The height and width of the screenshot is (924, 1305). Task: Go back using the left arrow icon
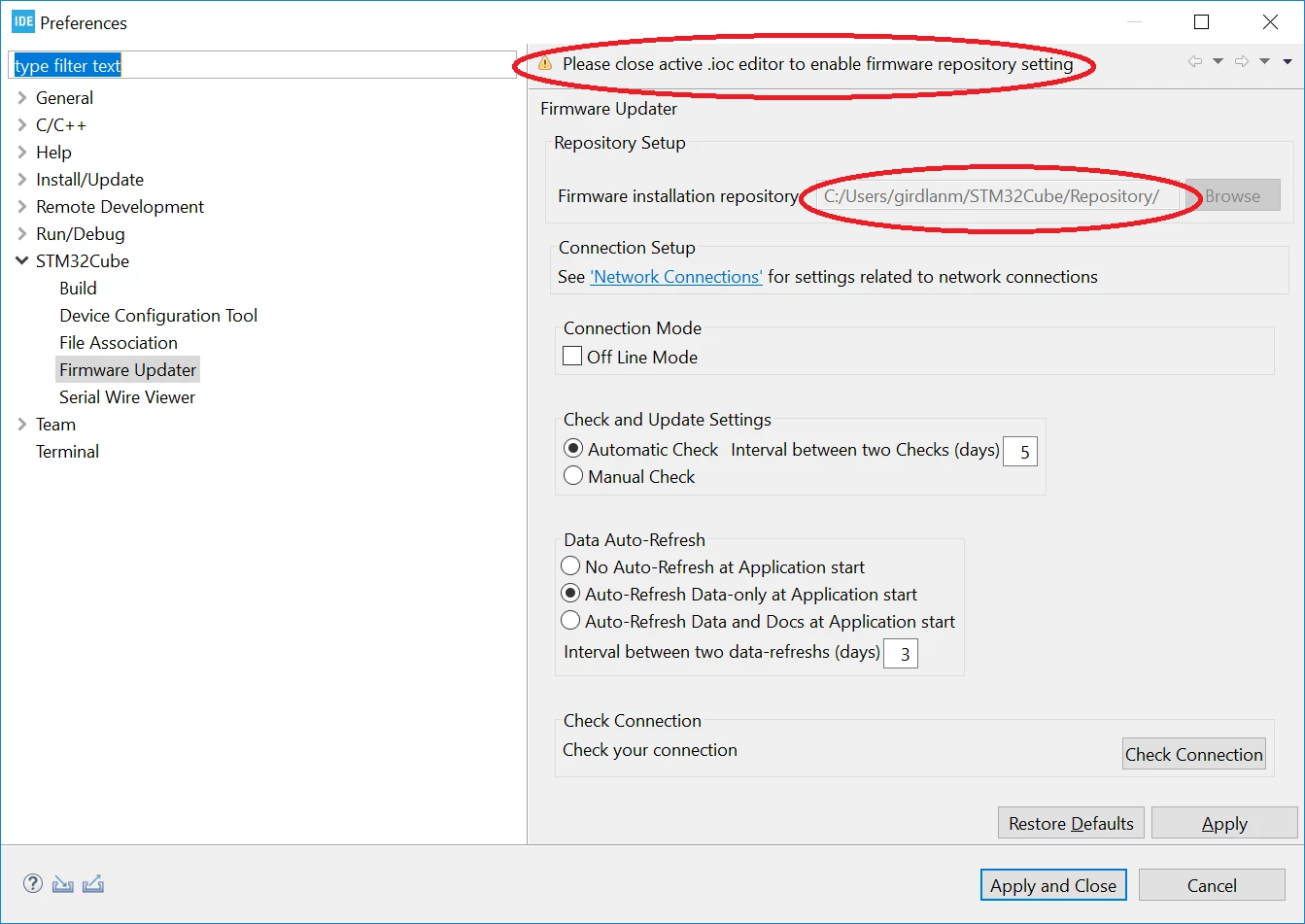point(1195,62)
